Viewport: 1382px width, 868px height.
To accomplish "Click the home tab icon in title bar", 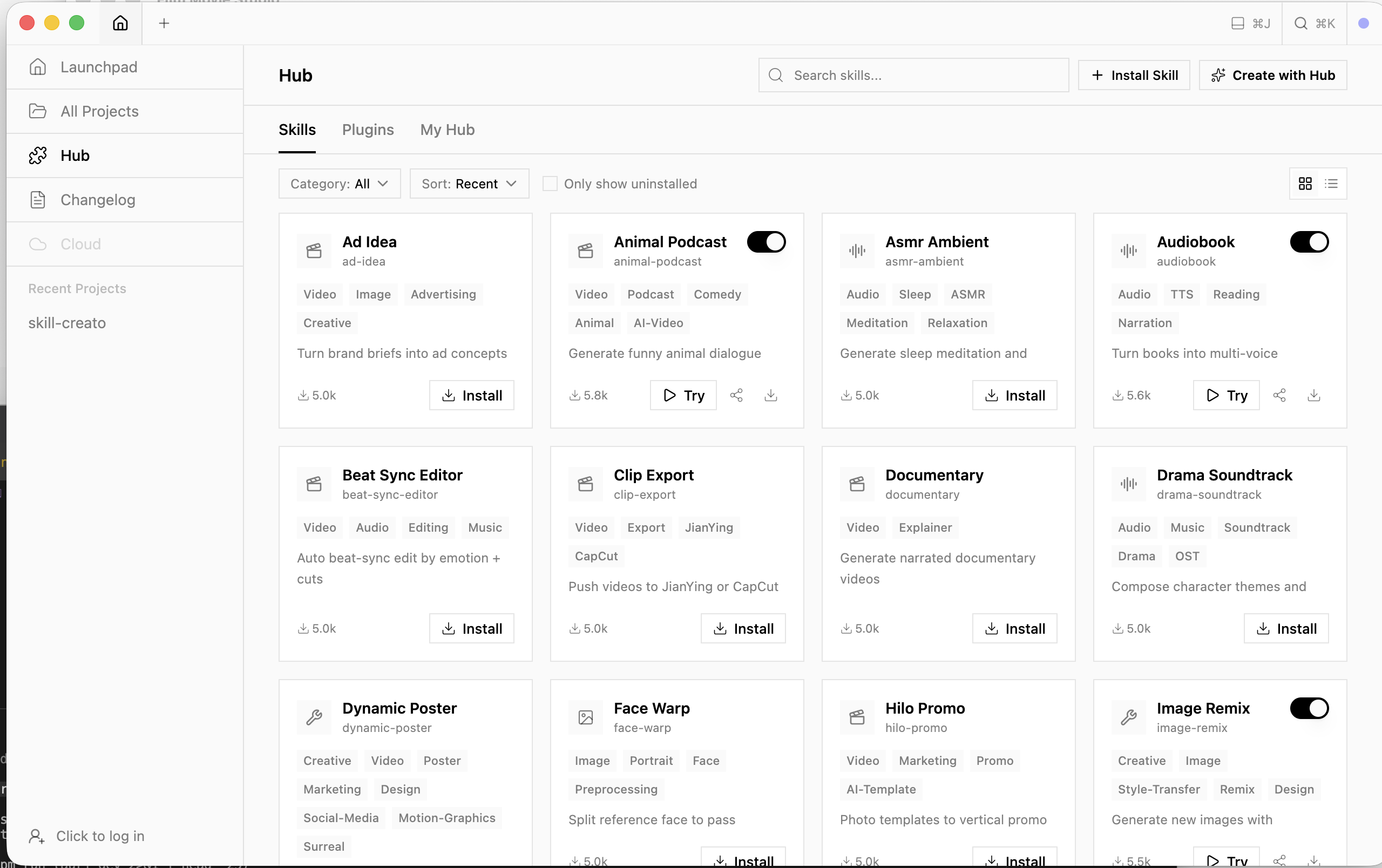I will 120,23.
